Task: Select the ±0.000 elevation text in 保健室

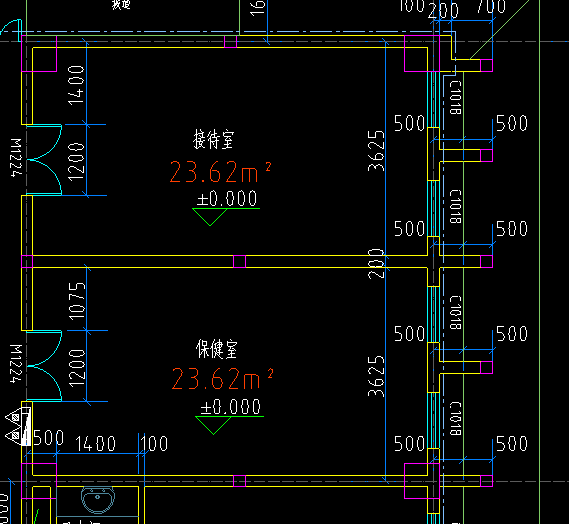Action: (x=231, y=406)
